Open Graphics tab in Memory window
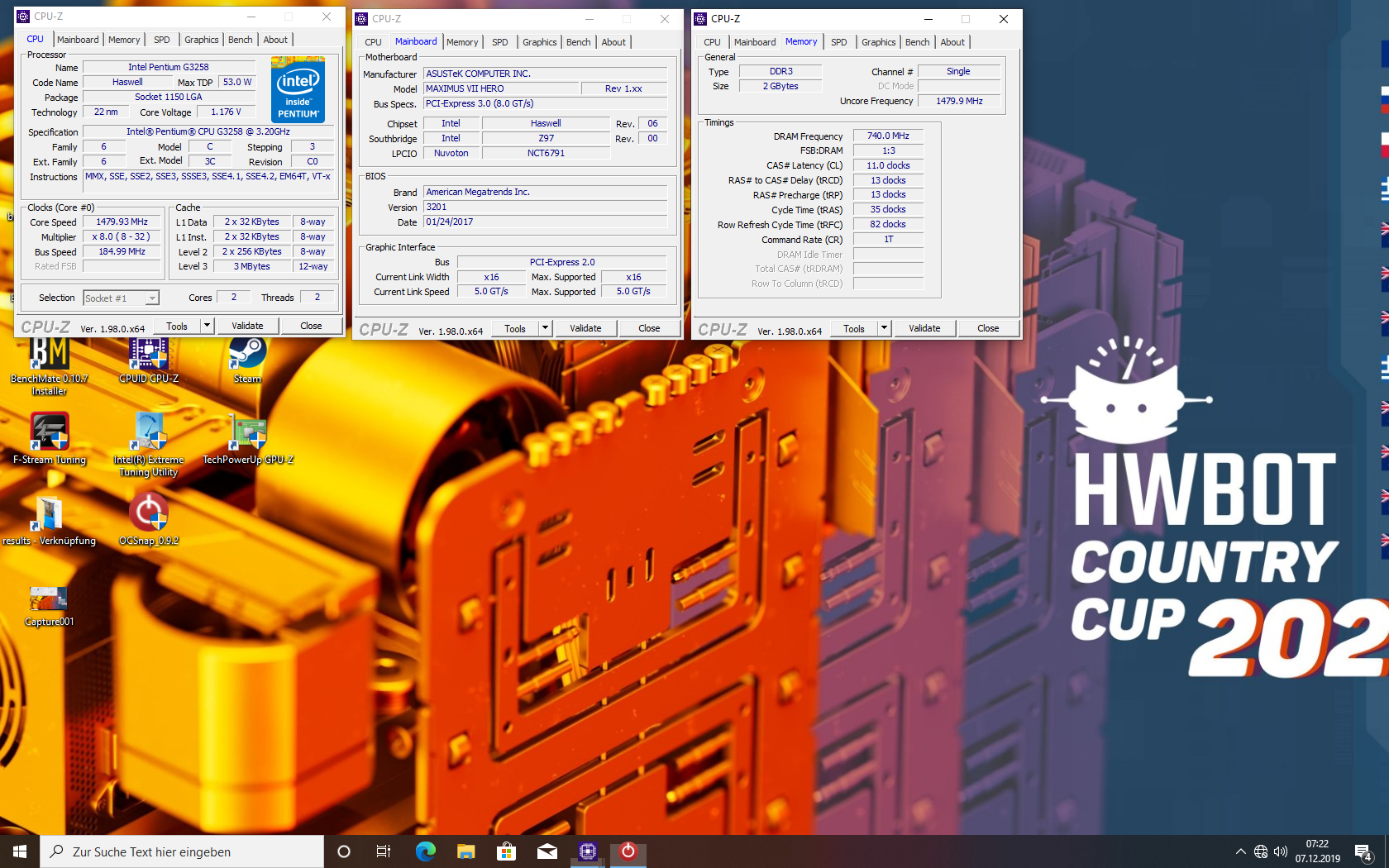Image resolution: width=1389 pixels, height=868 pixels. click(878, 42)
